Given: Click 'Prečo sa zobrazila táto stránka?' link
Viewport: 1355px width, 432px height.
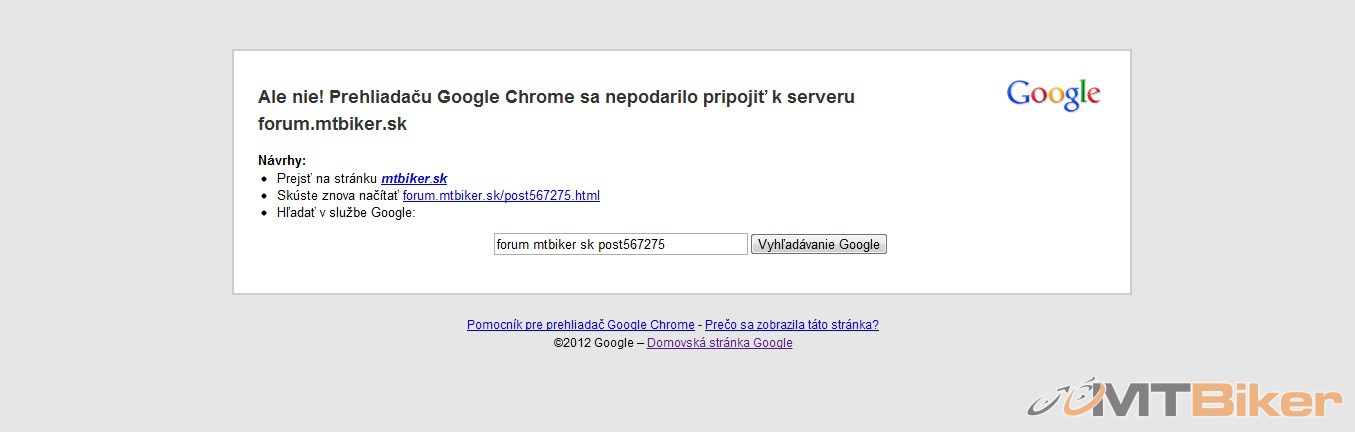Looking at the screenshot, I should click(x=791, y=325).
